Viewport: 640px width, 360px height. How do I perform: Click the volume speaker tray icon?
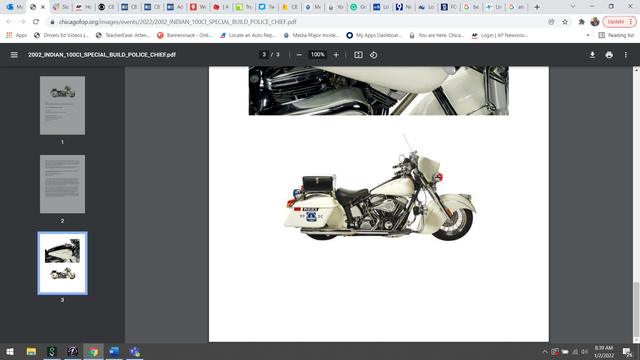[584, 351]
